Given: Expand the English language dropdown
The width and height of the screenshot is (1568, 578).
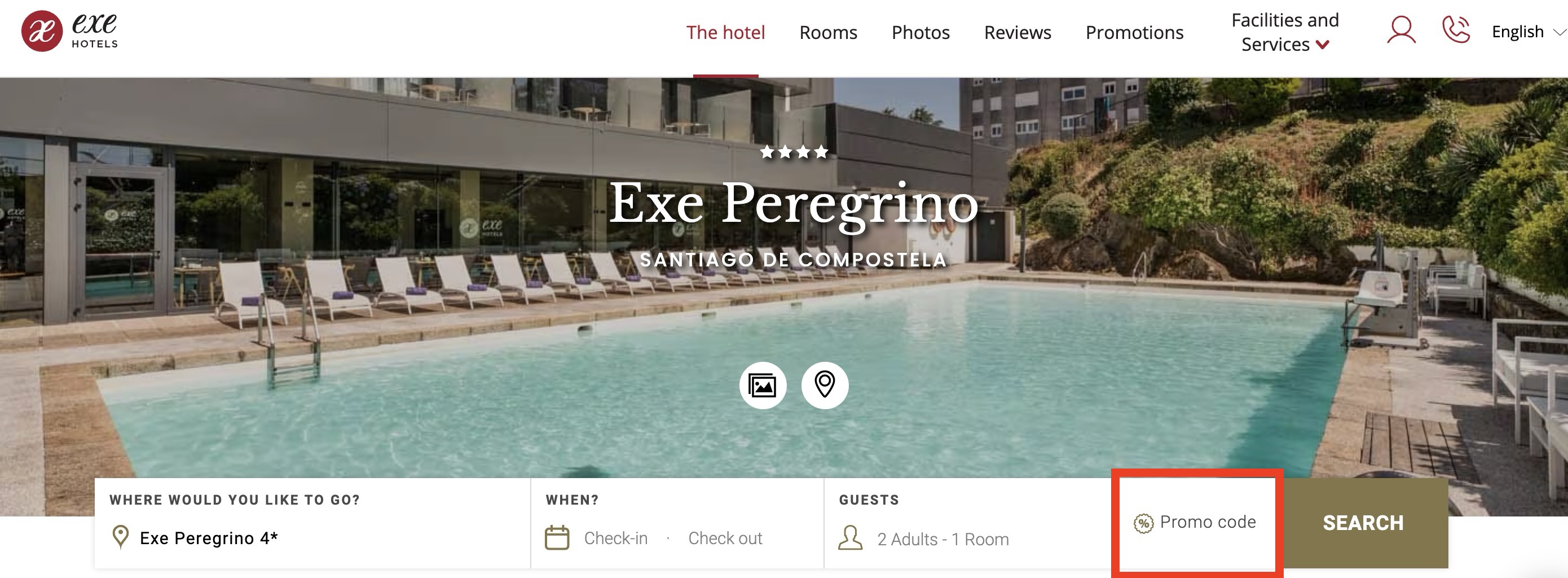Looking at the screenshot, I should click(1527, 32).
